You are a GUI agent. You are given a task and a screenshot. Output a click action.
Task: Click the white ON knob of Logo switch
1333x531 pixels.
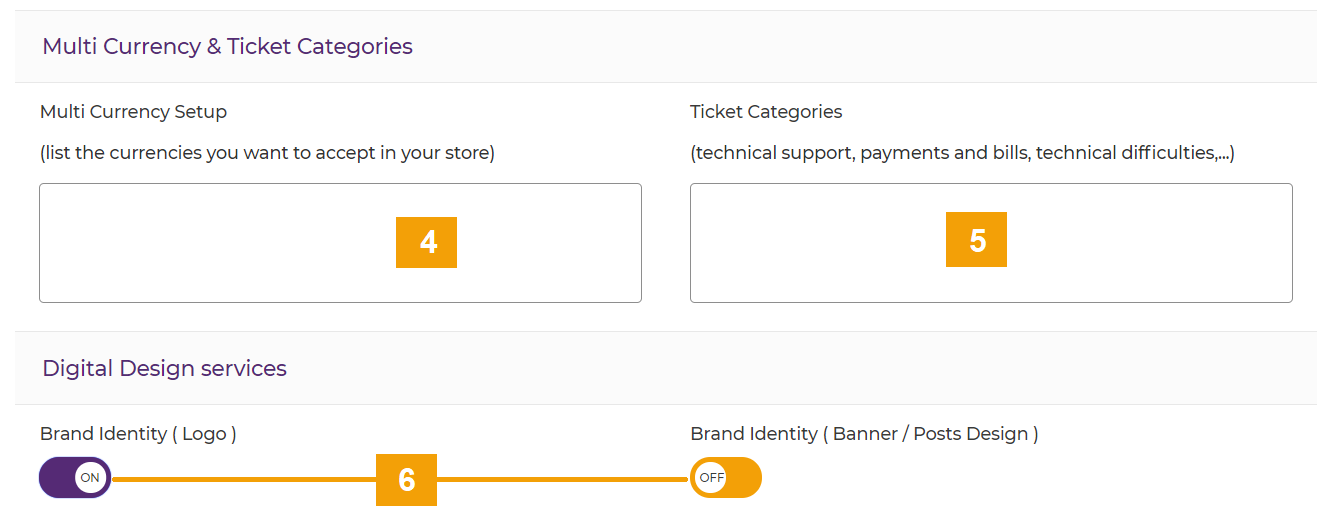[90, 478]
